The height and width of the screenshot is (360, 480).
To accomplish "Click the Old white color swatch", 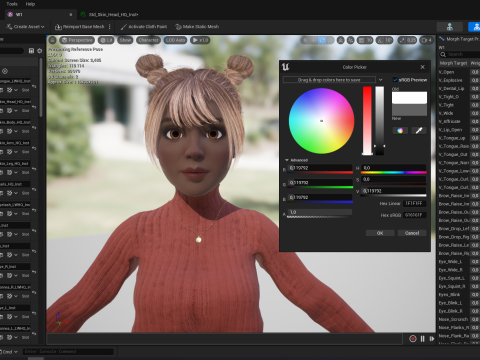I will (x=409, y=98).
